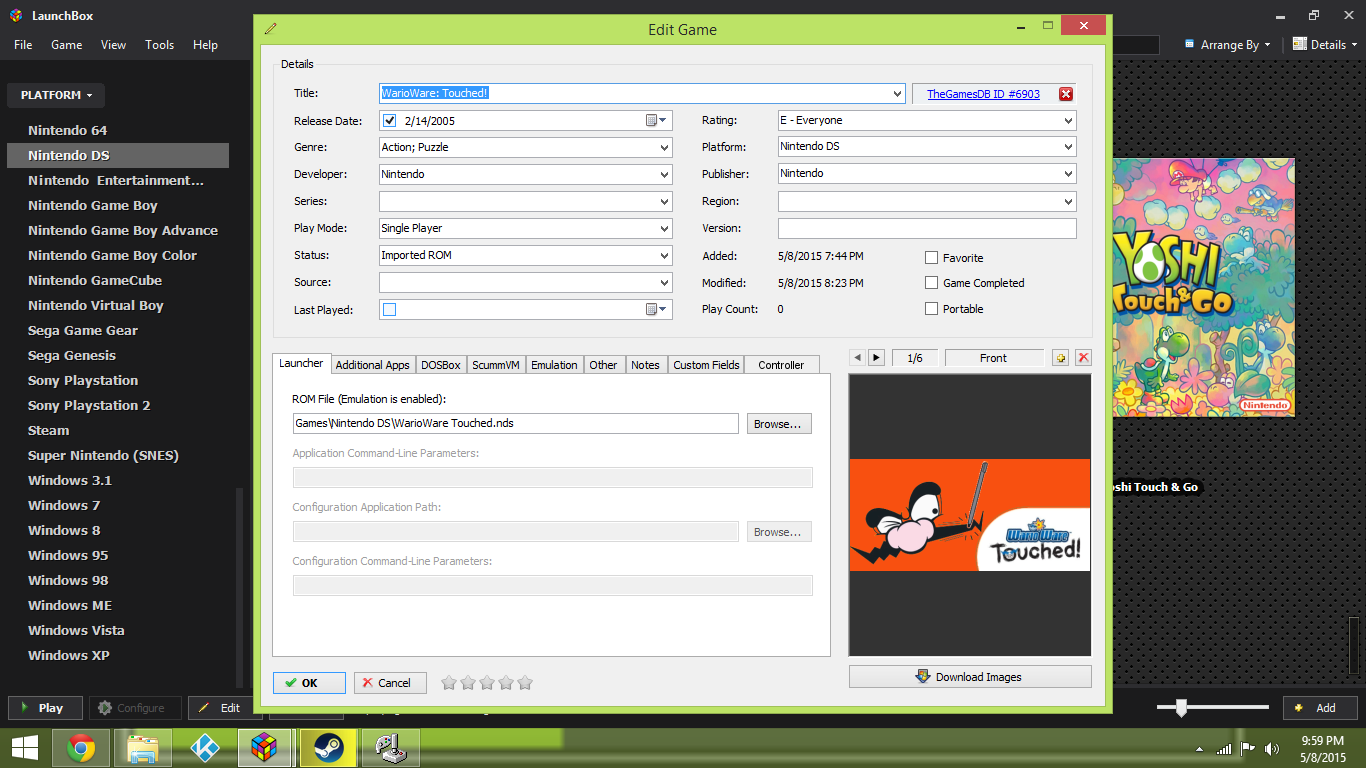
Task: Open the TheGamesDB ID #6903 link
Action: click(985, 93)
